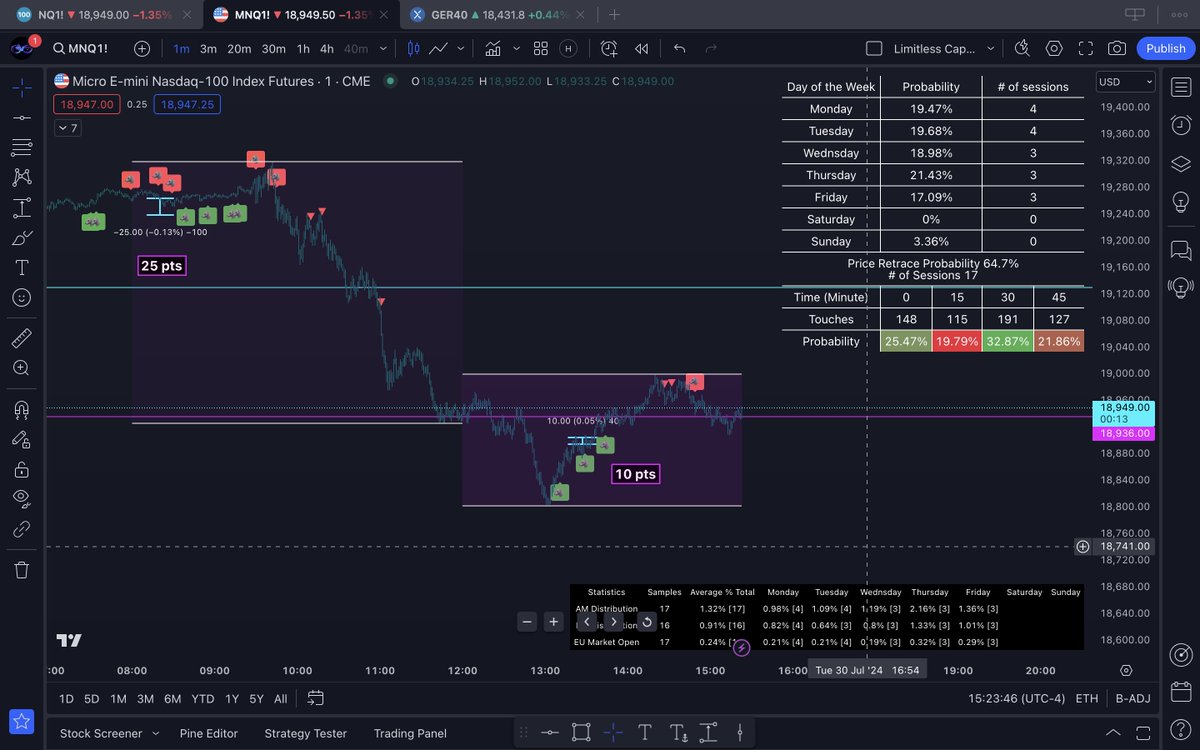The image size is (1200, 750).
Task: Toggle magnet mode
Action: 21,409
